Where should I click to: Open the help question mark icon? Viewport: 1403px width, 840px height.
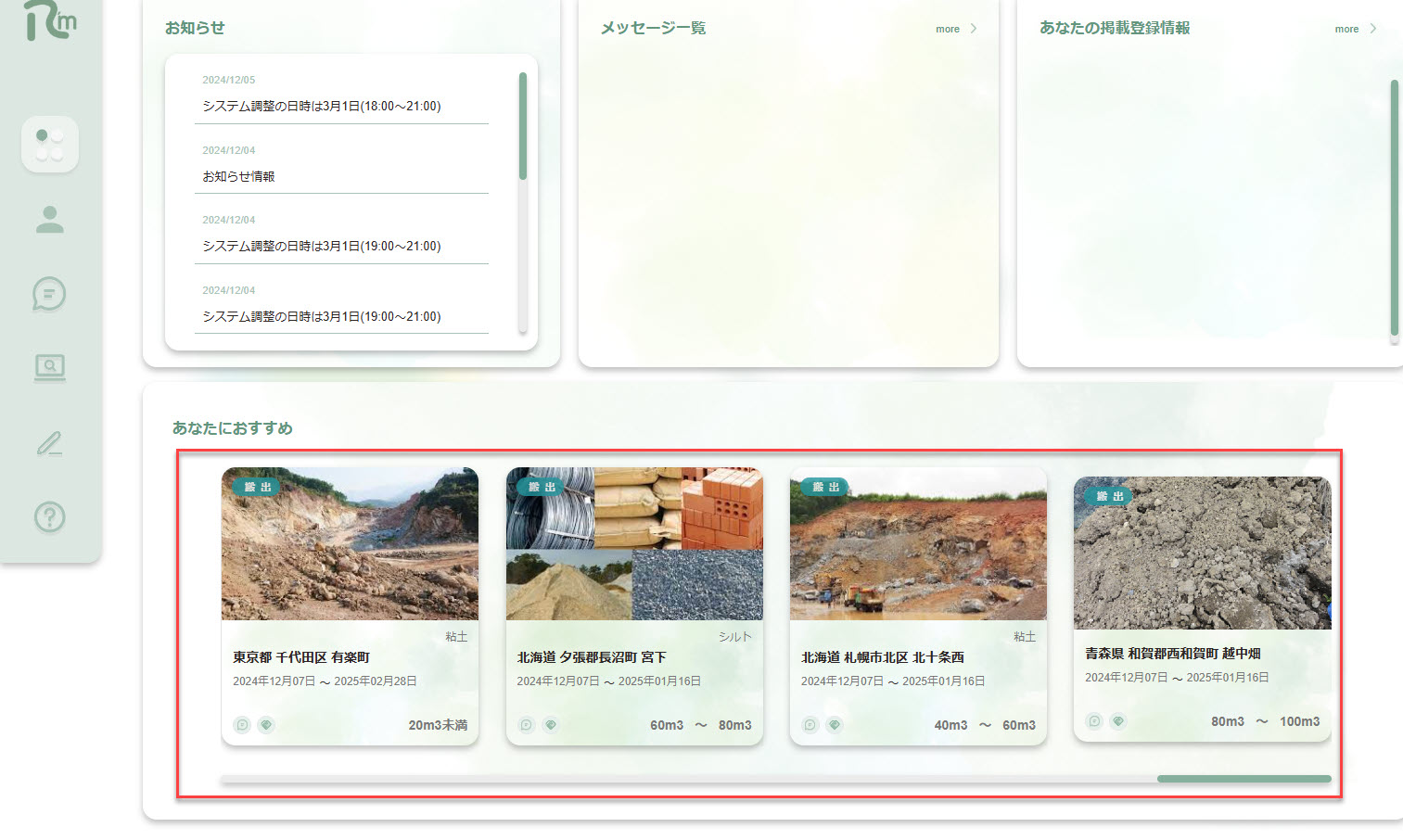49,516
